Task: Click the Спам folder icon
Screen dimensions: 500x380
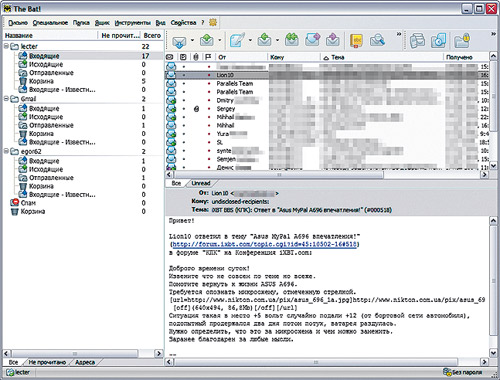Action: coord(15,203)
